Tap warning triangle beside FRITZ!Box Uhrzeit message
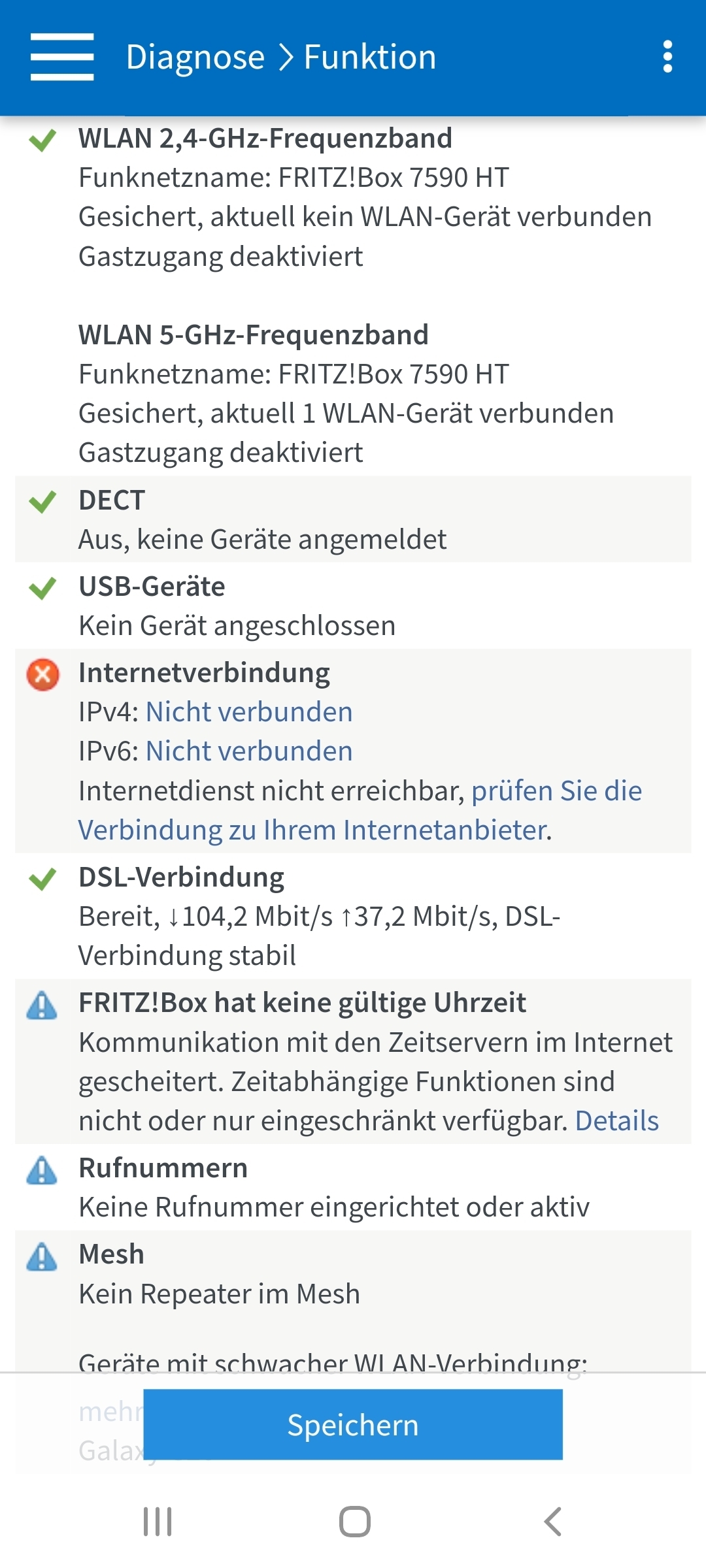This screenshot has height=1568, width=706. point(42,1005)
